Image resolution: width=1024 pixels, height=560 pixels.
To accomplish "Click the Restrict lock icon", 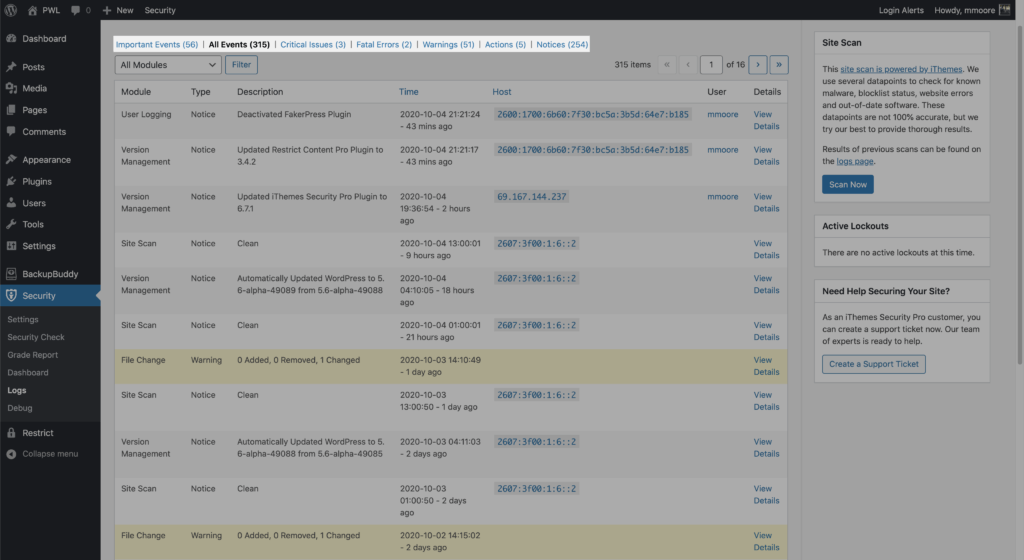I will (11, 432).
